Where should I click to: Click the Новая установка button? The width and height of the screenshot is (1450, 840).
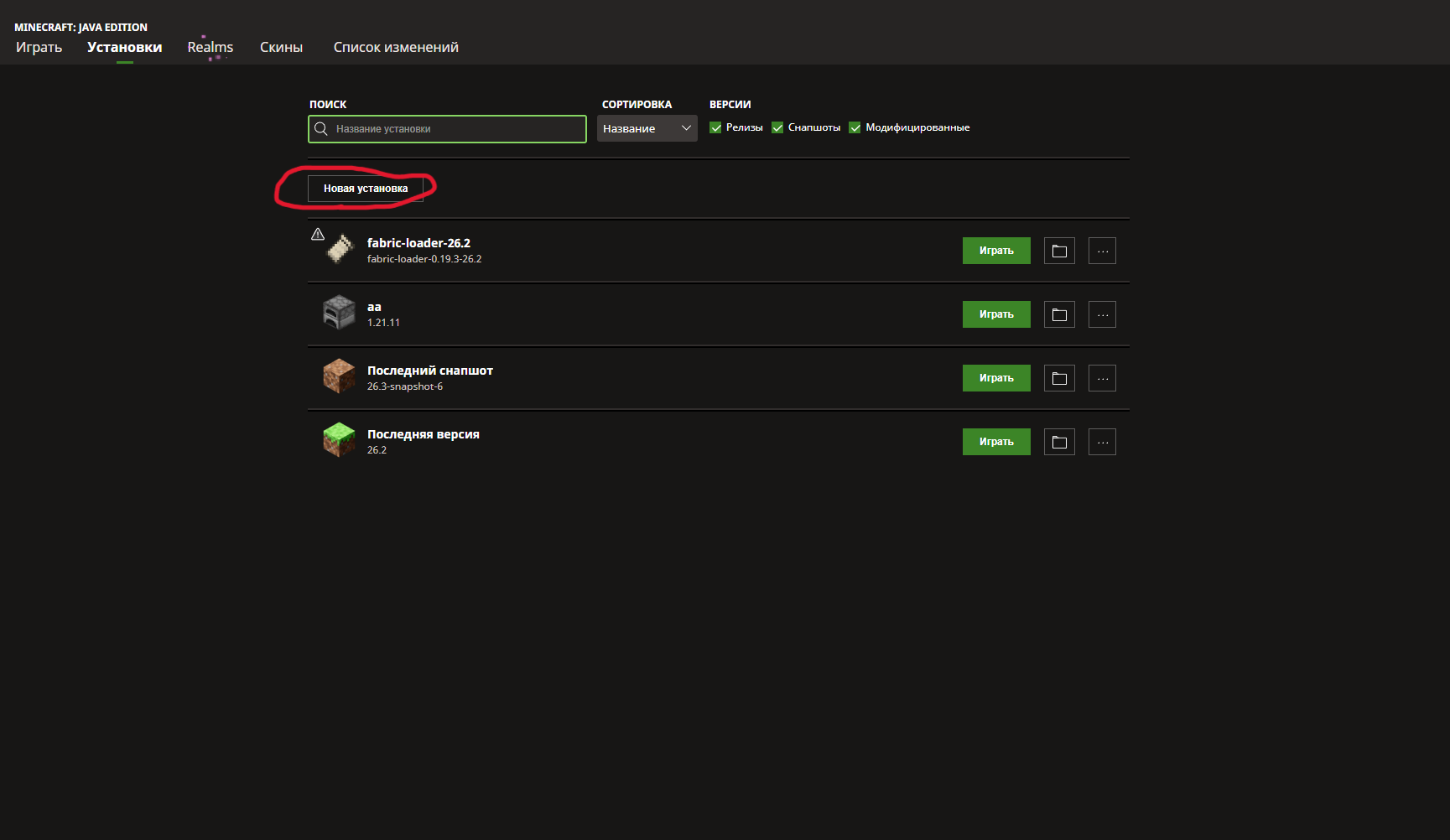point(366,189)
